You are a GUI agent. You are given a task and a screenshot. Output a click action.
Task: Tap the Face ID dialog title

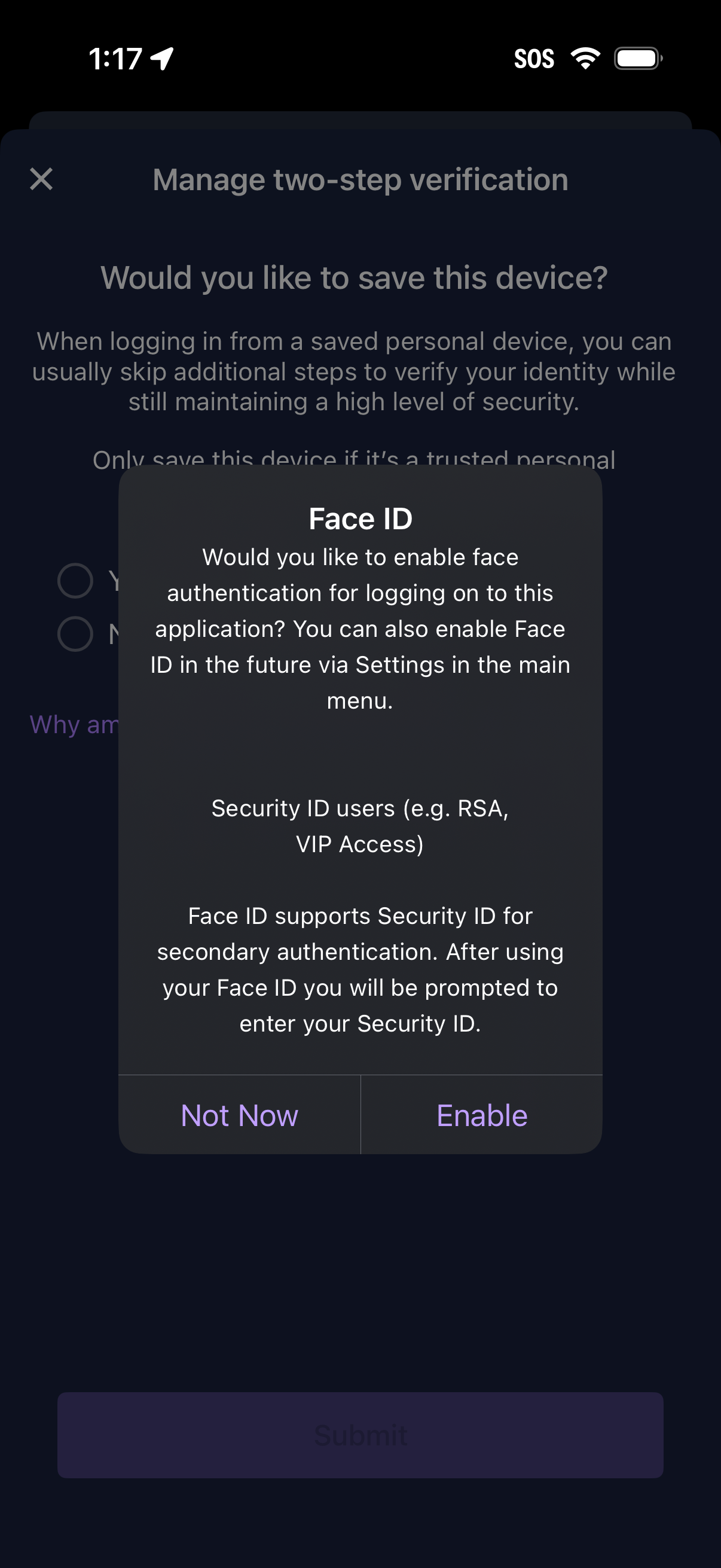pos(360,519)
